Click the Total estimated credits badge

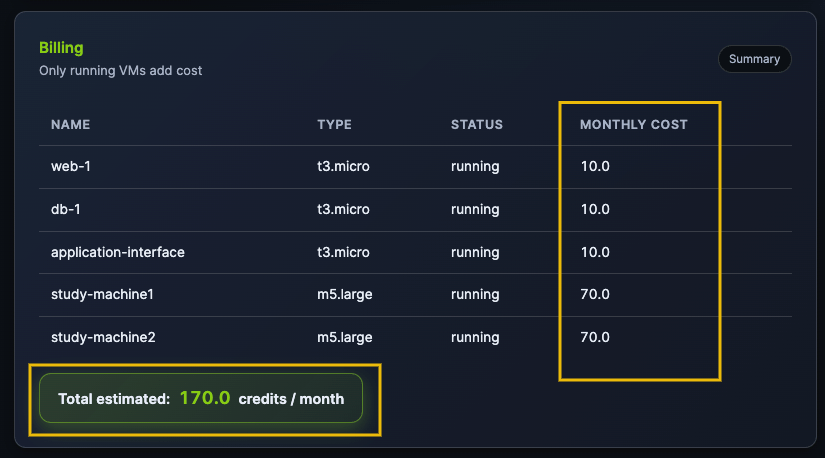click(201, 398)
